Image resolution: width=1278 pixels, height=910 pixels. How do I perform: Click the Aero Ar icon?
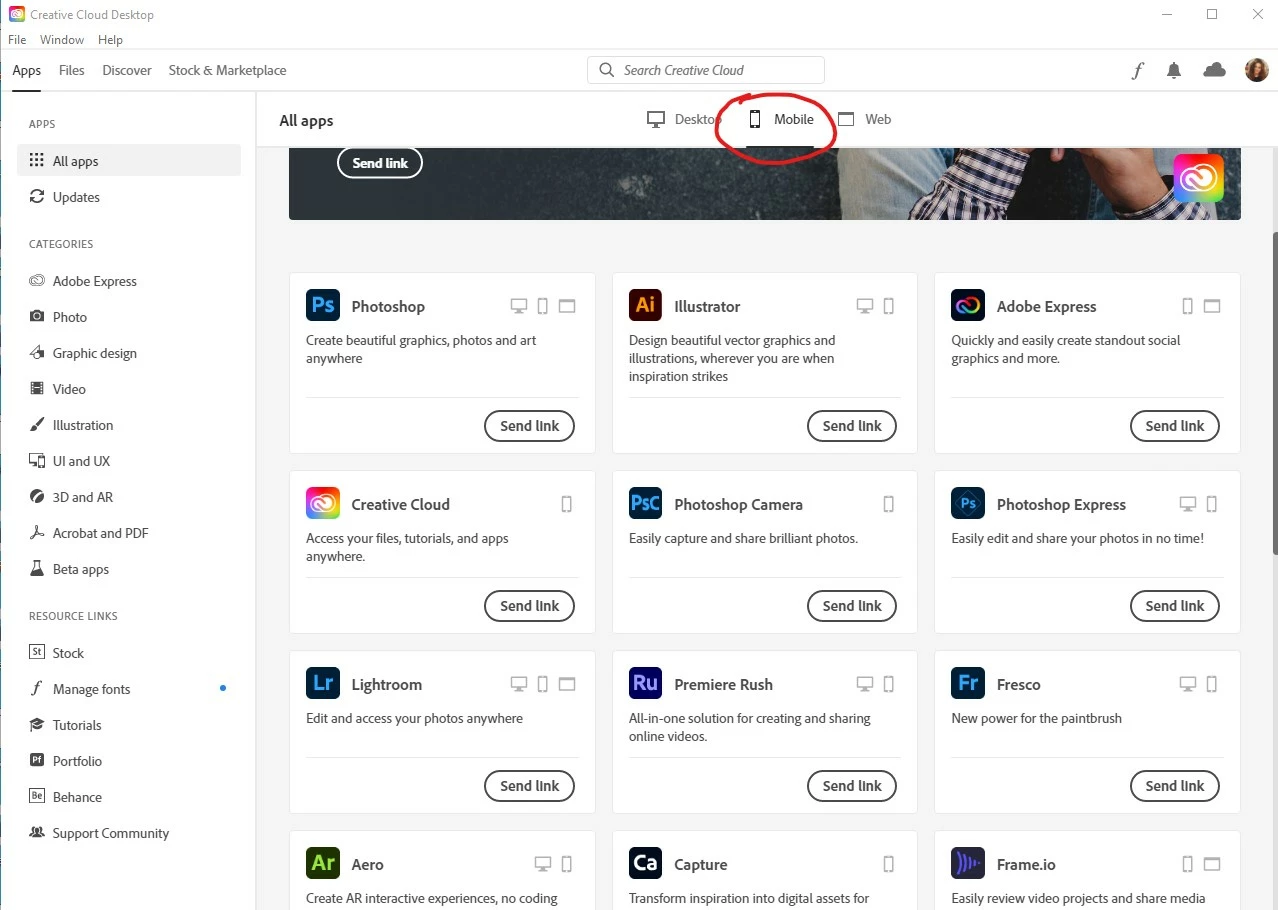(323, 863)
